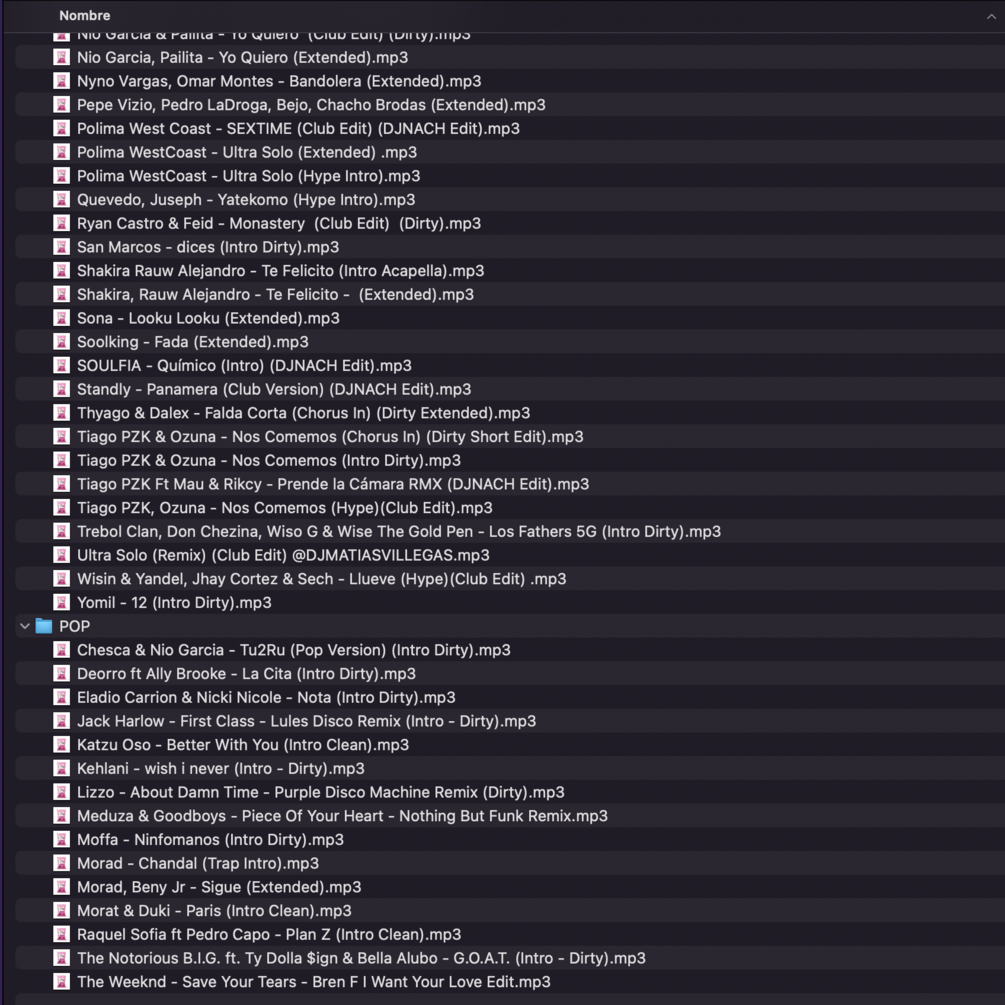The height and width of the screenshot is (1005, 1005).
Task: Click mp3 icon of Chesca Tu2Ru
Action: point(62,651)
